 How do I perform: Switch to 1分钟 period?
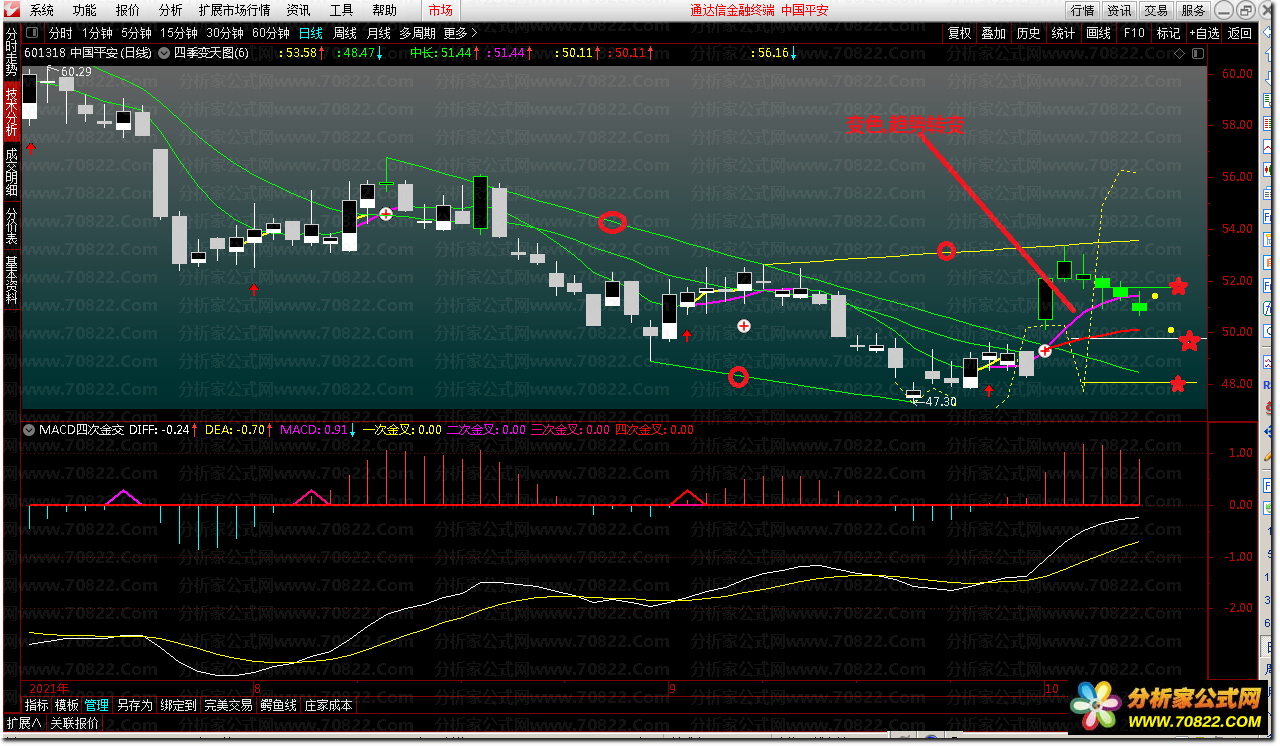tap(98, 33)
